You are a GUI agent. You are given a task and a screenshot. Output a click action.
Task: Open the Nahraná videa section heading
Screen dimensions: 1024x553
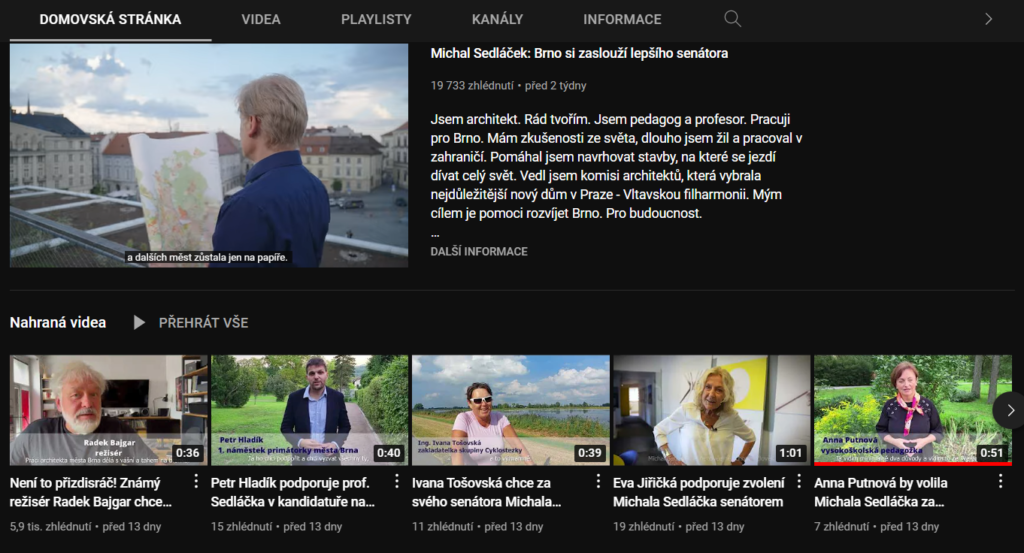point(57,323)
